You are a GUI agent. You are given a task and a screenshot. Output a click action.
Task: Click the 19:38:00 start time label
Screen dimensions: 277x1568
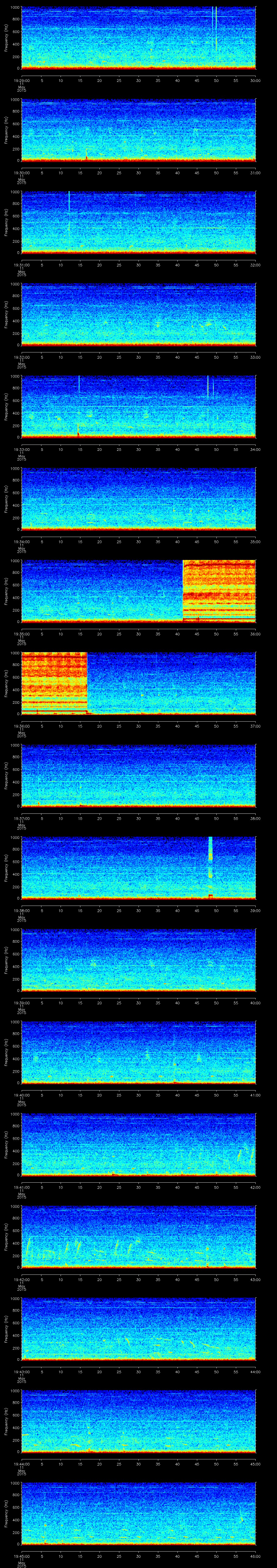coord(21,910)
